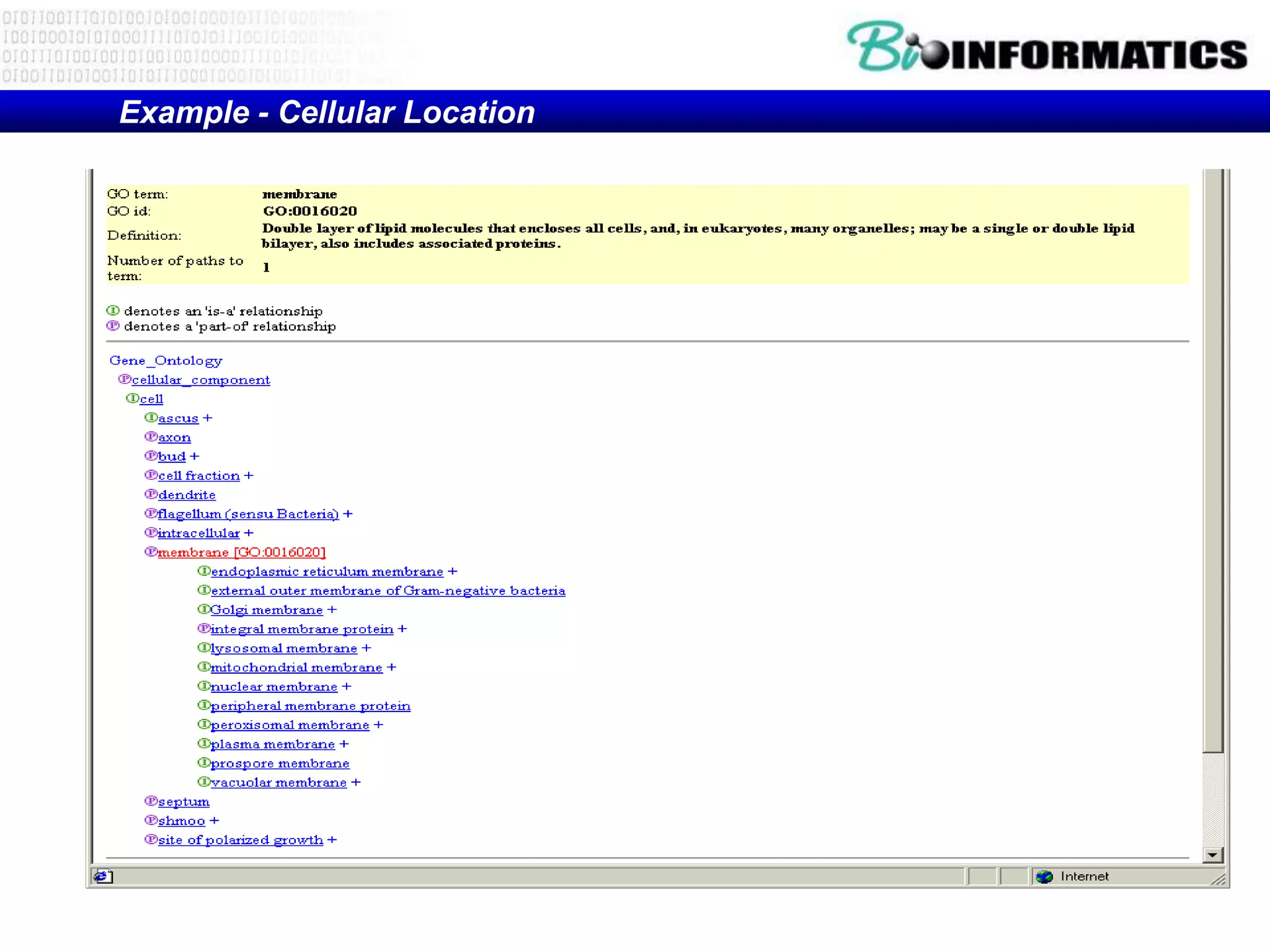Expand lysosomal membrane plus sign
Screen dimensions: 1270x952
[x=366, y=649]
